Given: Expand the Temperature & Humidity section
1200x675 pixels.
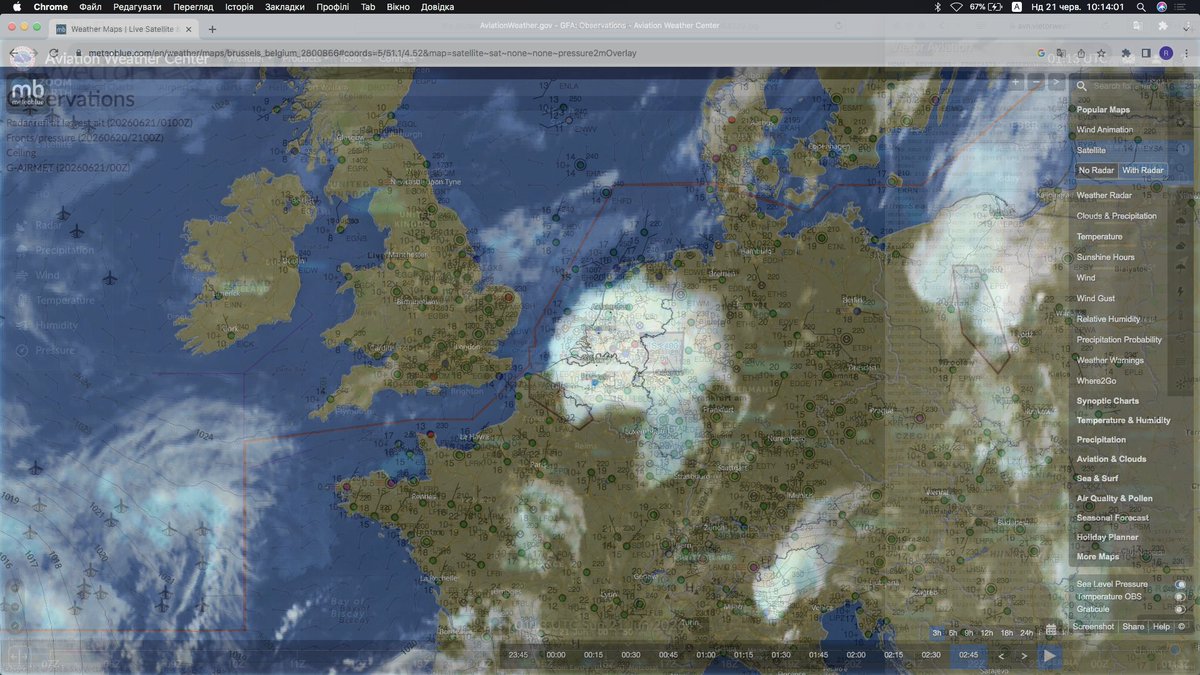Looking at the screenshot, I should click(1123, 420).
